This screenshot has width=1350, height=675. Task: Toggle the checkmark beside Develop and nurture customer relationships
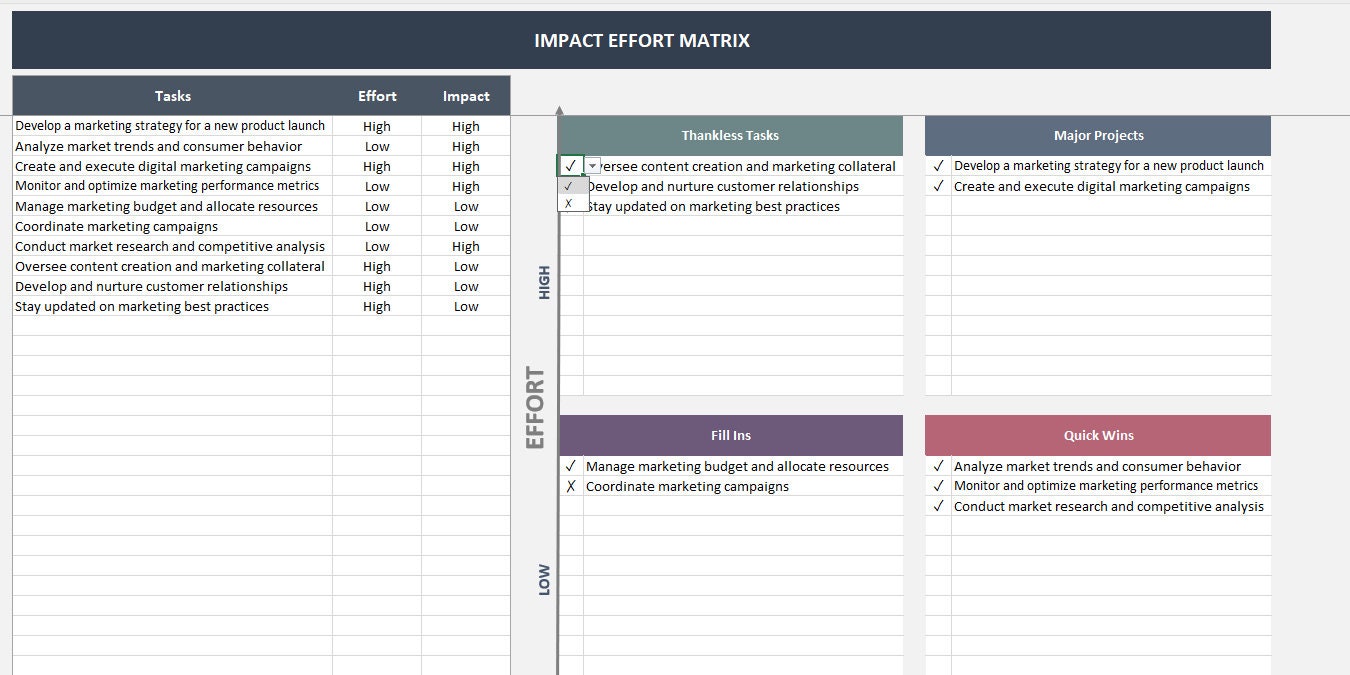click(x=571, y=186)
